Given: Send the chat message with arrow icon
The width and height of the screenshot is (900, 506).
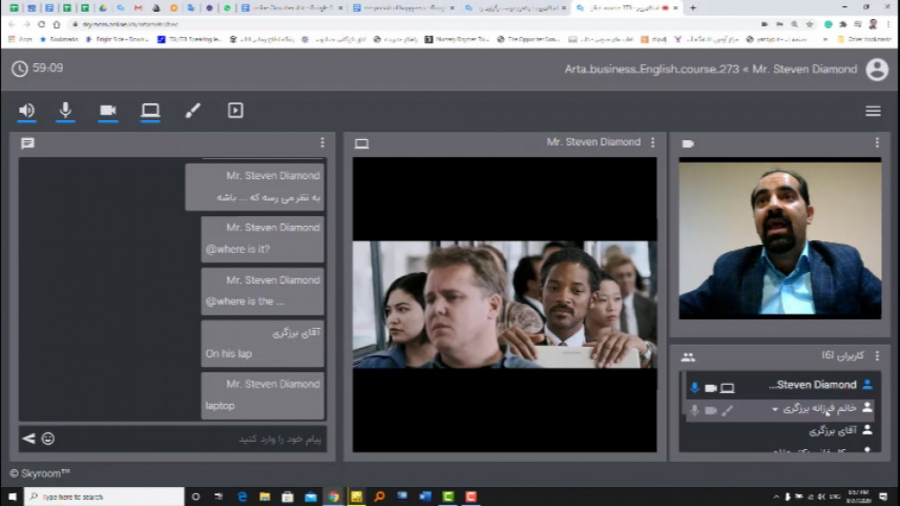Looking at the screenshot, I should pos(29,439).
